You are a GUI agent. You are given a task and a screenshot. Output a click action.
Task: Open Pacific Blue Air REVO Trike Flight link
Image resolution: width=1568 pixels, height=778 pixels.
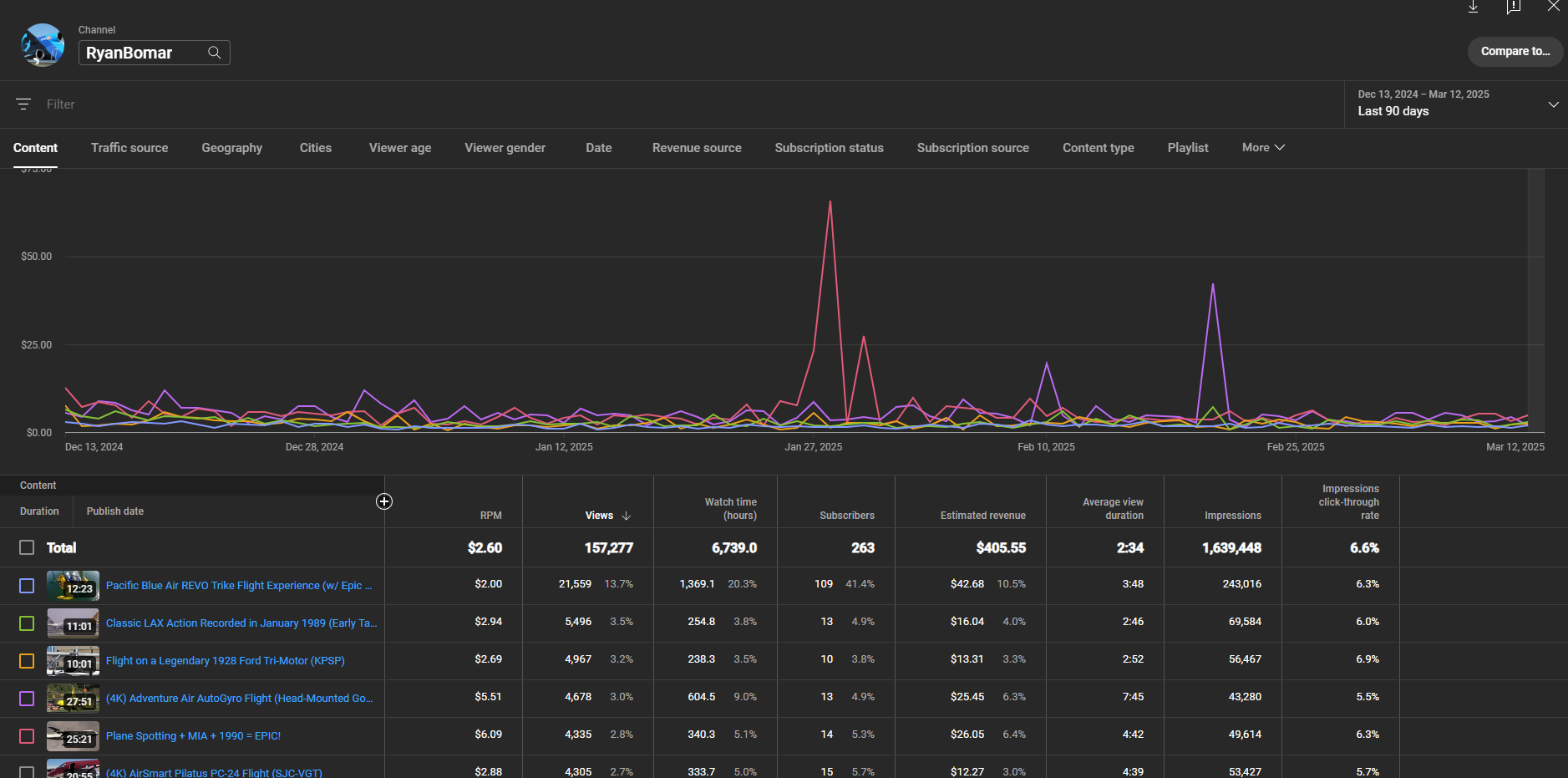click(x=239, y=586)
